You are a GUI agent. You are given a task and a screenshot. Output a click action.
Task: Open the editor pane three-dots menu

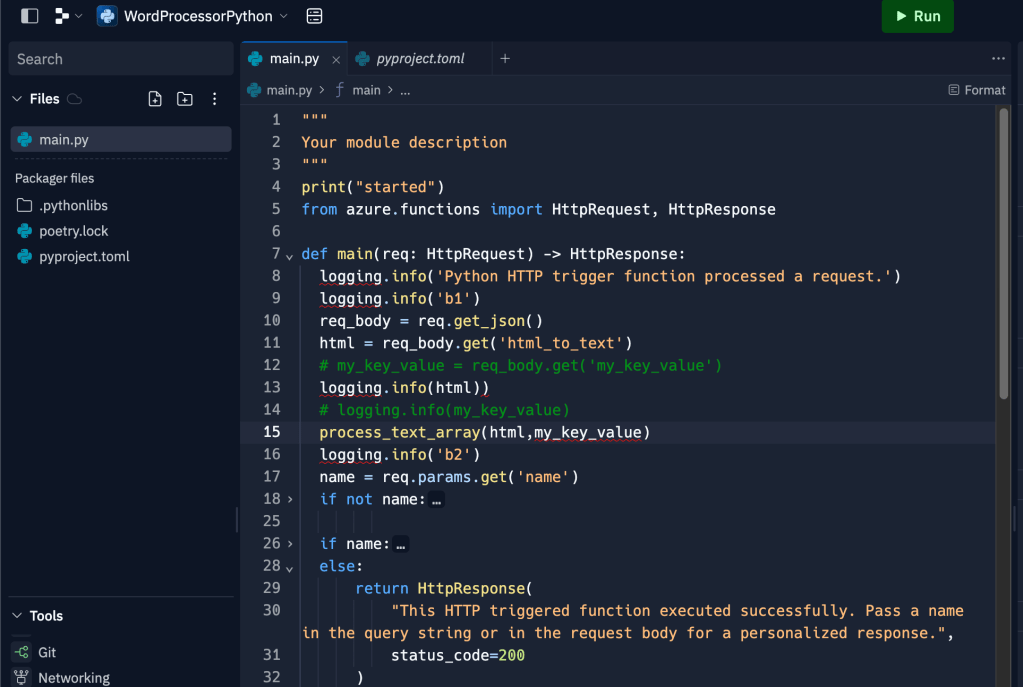[x=998, y=59]
